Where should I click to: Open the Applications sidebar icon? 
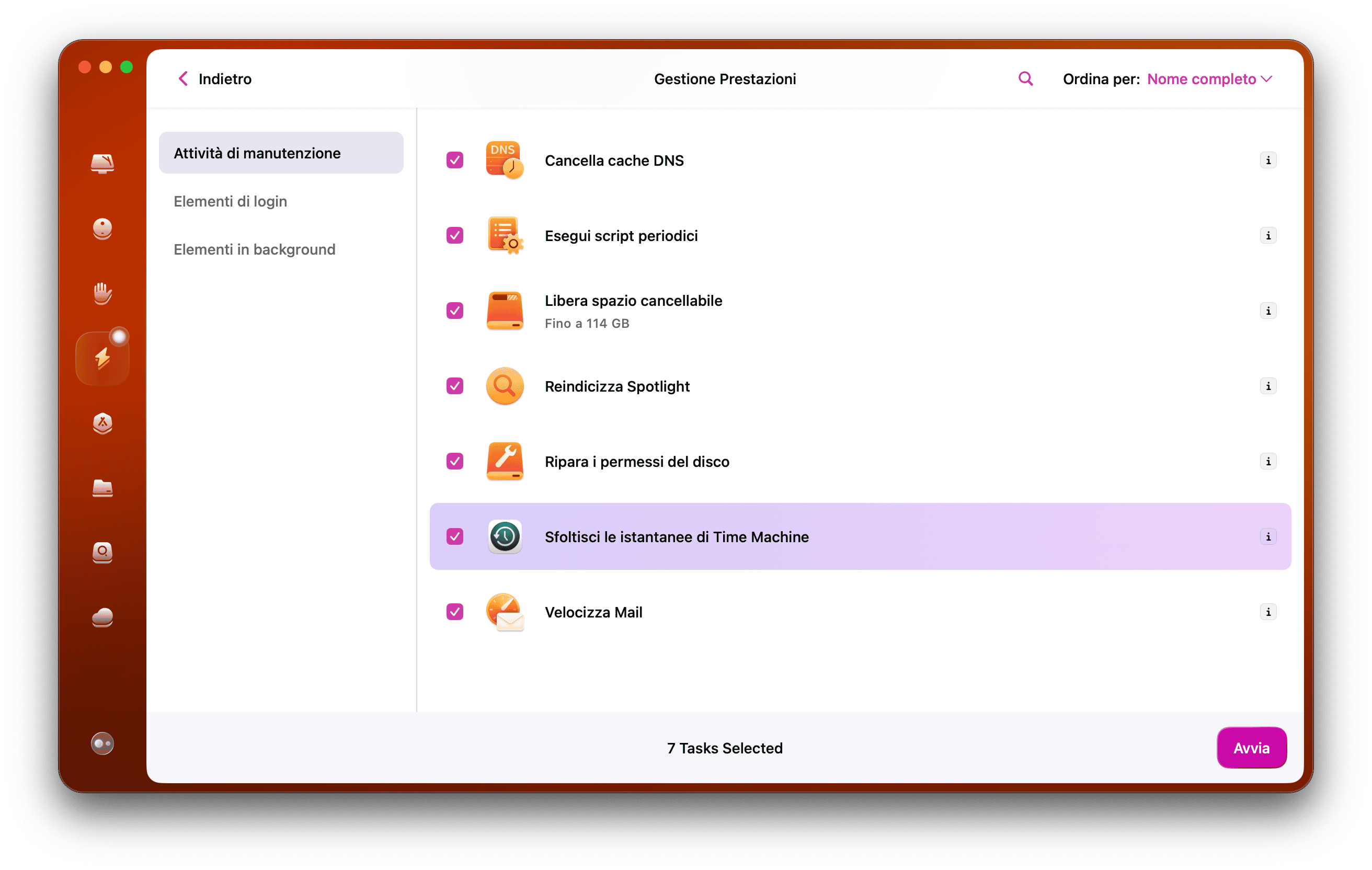click(102, 423)
